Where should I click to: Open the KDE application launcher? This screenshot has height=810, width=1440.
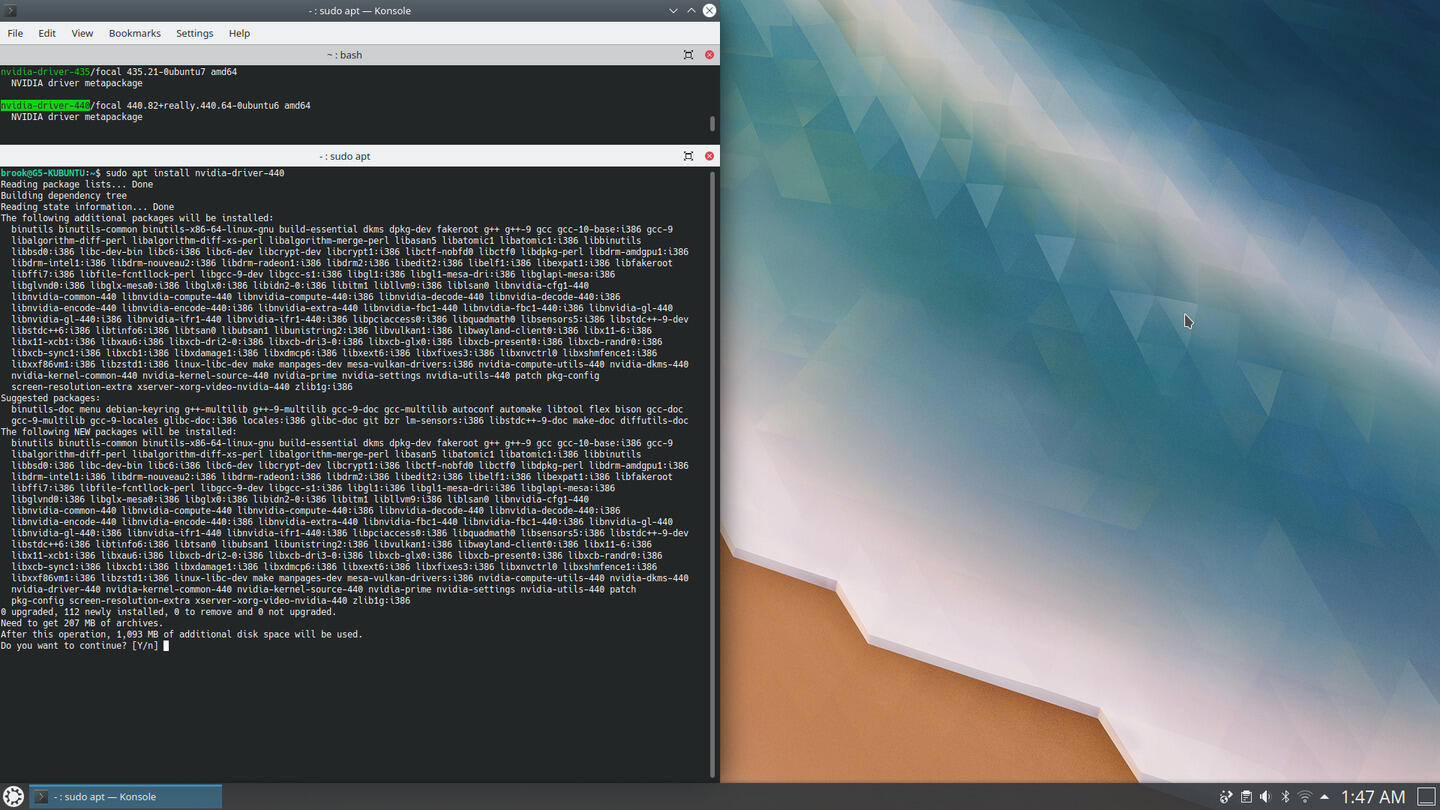(x=13, y=796)
